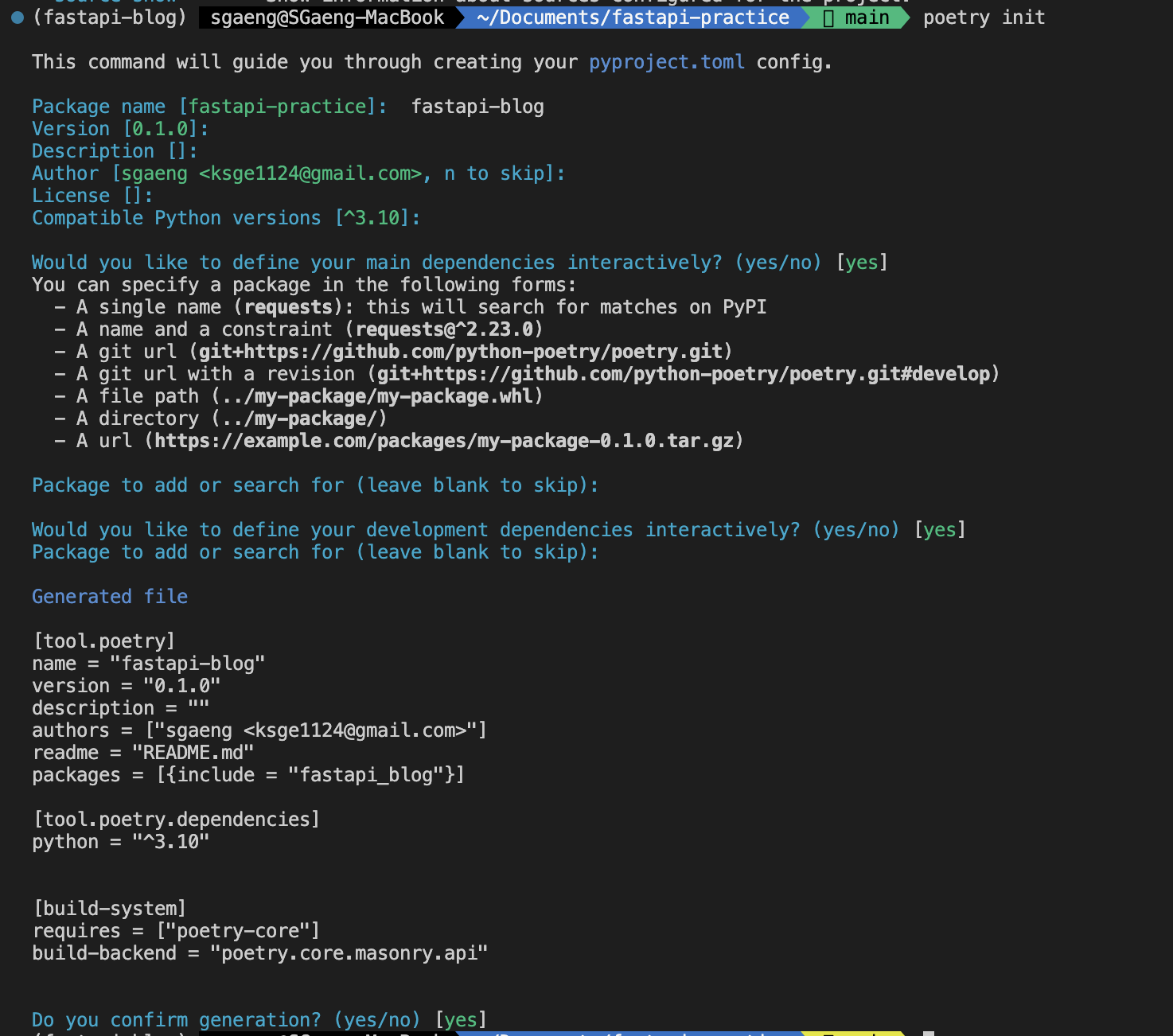Click the (fastapi-blog) virtualenv prompt label
Viewport: 1173px width, 1036px height.
click(x=110, y=18)
